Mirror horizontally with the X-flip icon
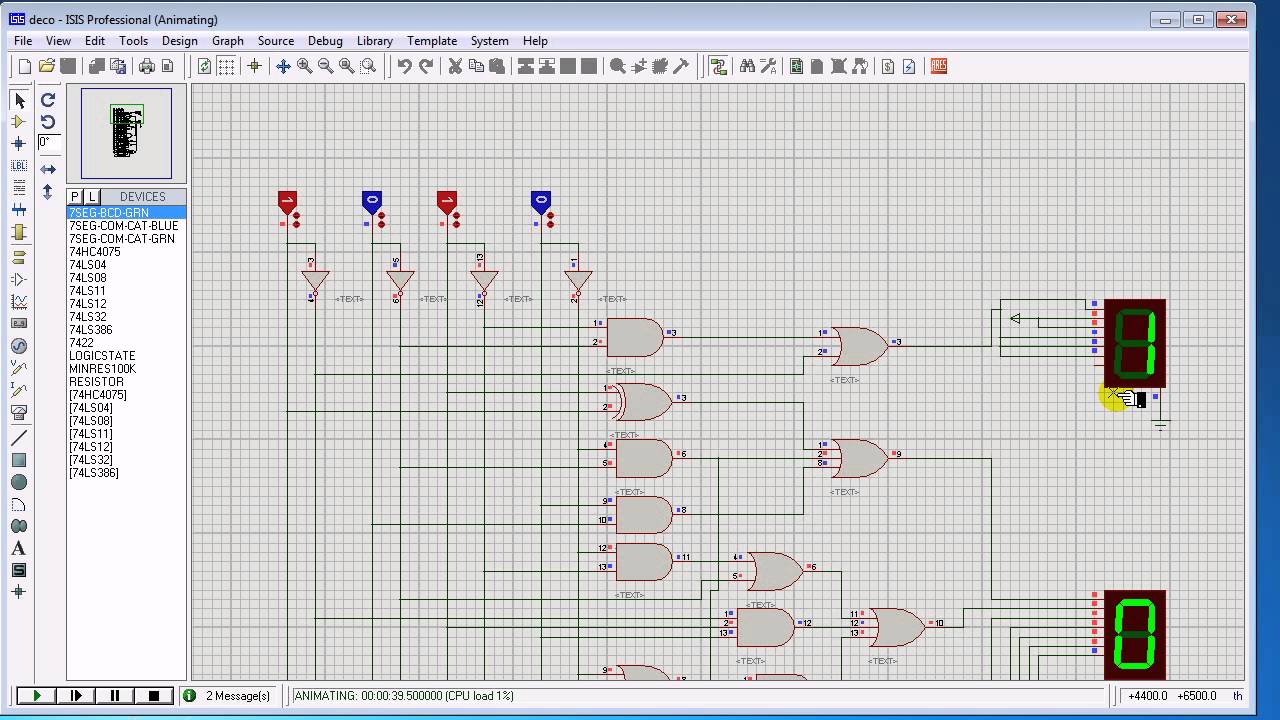 point(47,170)
